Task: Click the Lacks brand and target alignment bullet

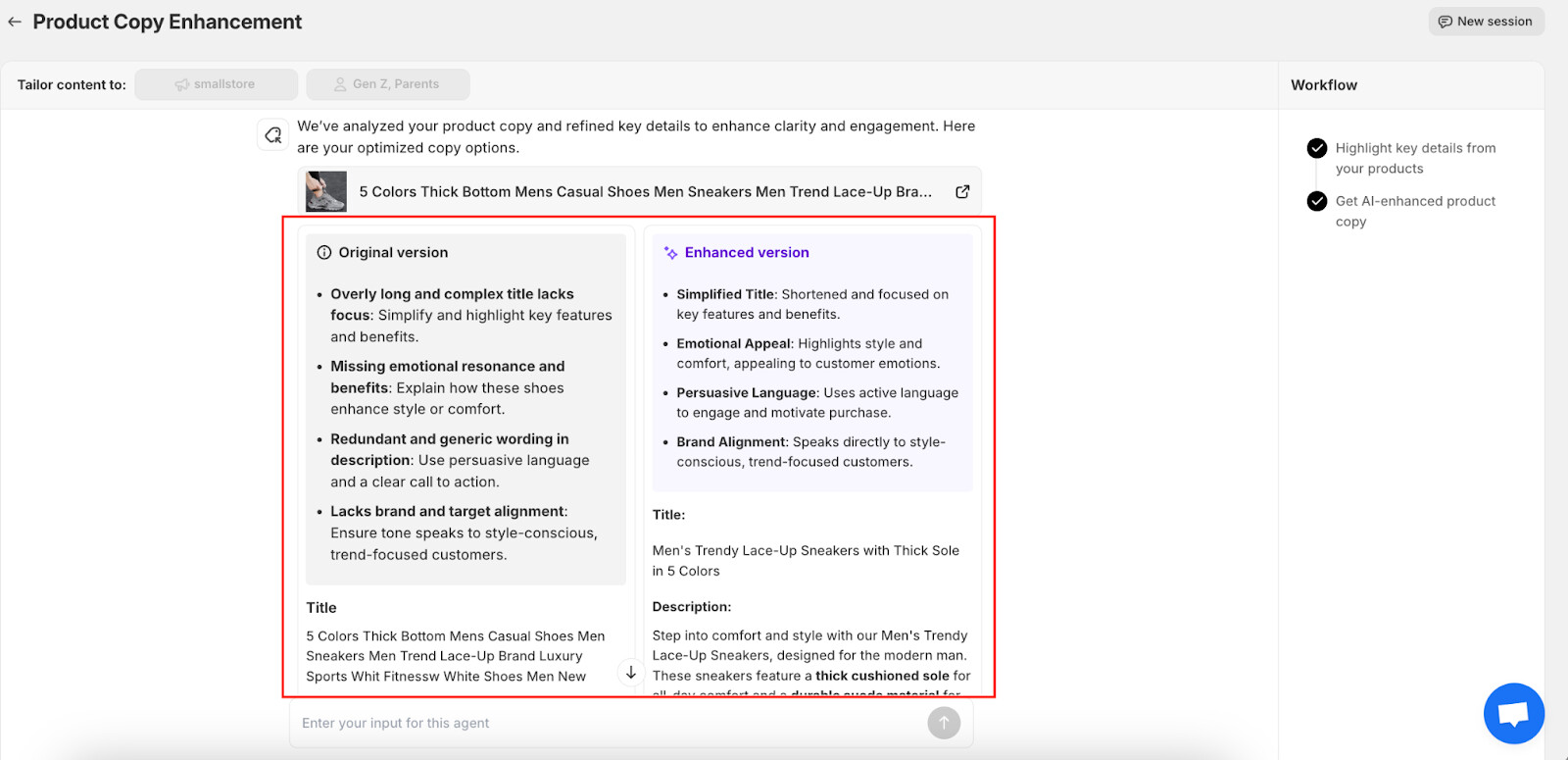Action: point(464,532)
